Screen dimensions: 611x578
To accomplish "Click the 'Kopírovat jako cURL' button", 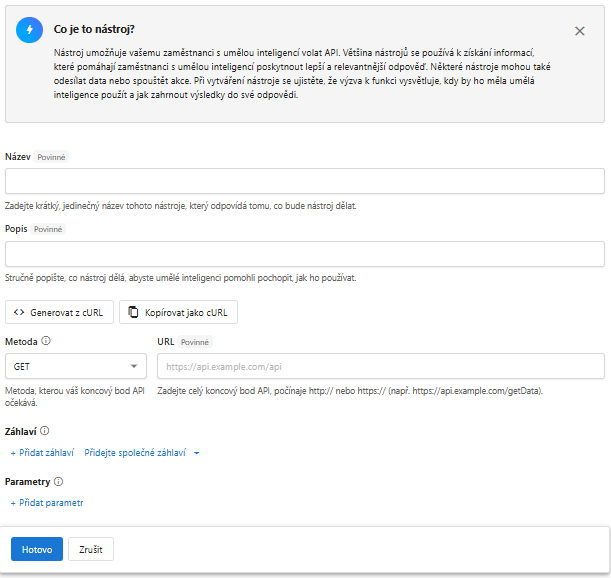I will click(178, 312).
